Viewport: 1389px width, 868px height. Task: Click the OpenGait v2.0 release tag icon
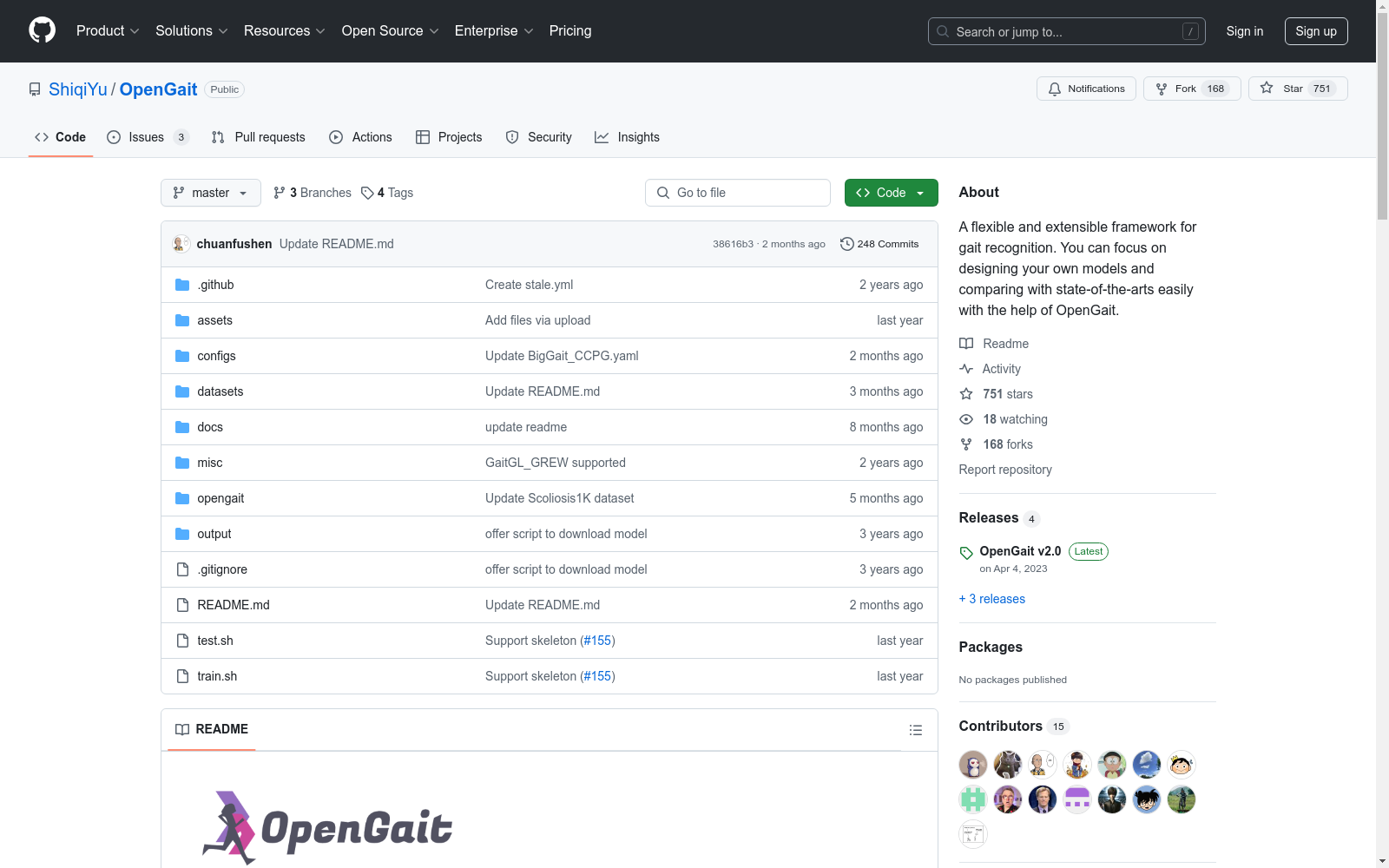(x=966, y=553)
